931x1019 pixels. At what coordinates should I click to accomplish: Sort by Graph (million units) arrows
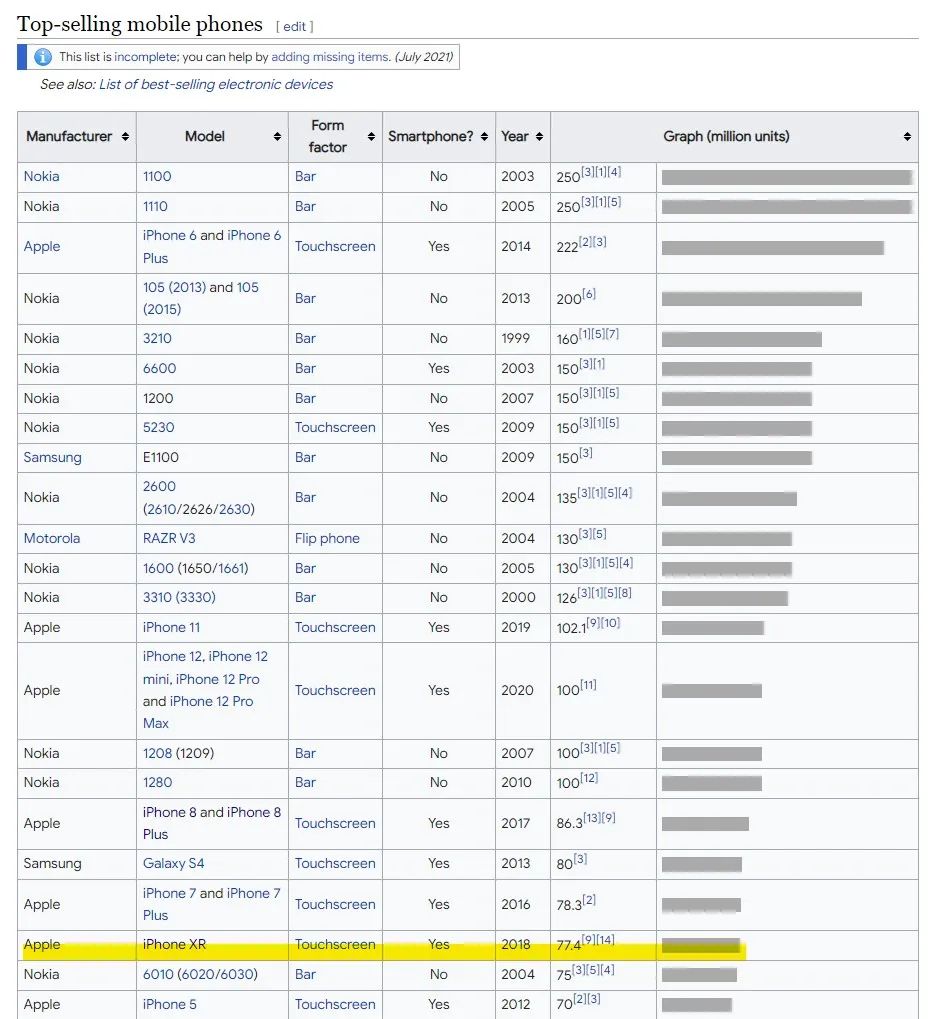click(907, 137)
